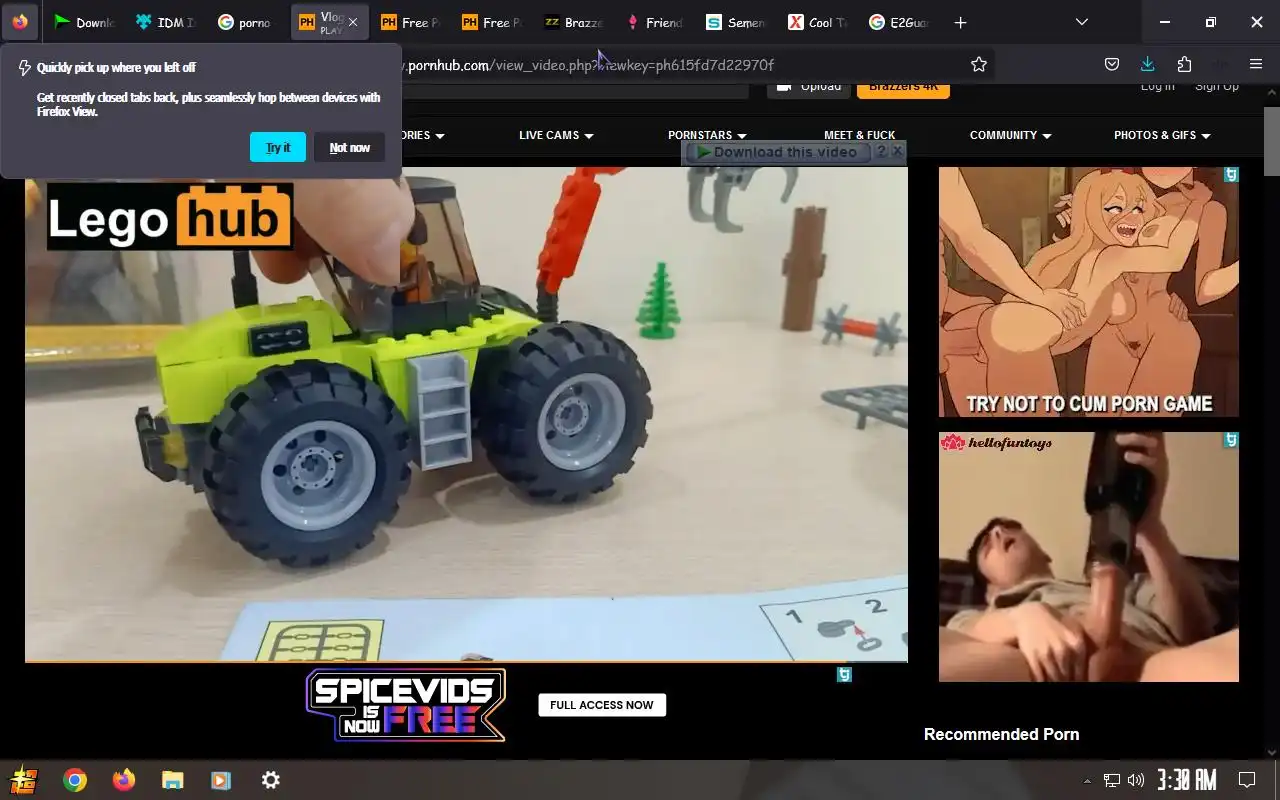Screen dimensions: 1280x800
Task: Switch to the Cool Te tab
Action: (818, 22)
